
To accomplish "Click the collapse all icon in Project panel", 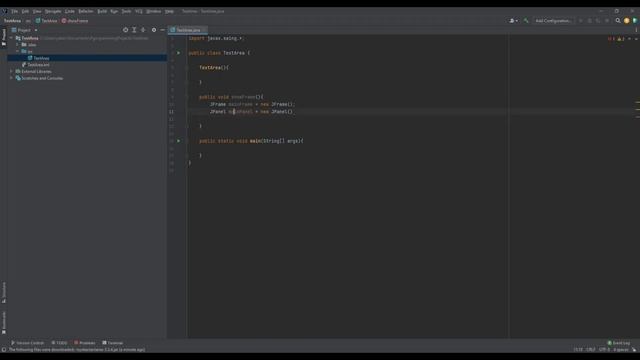I will [143, 30].
